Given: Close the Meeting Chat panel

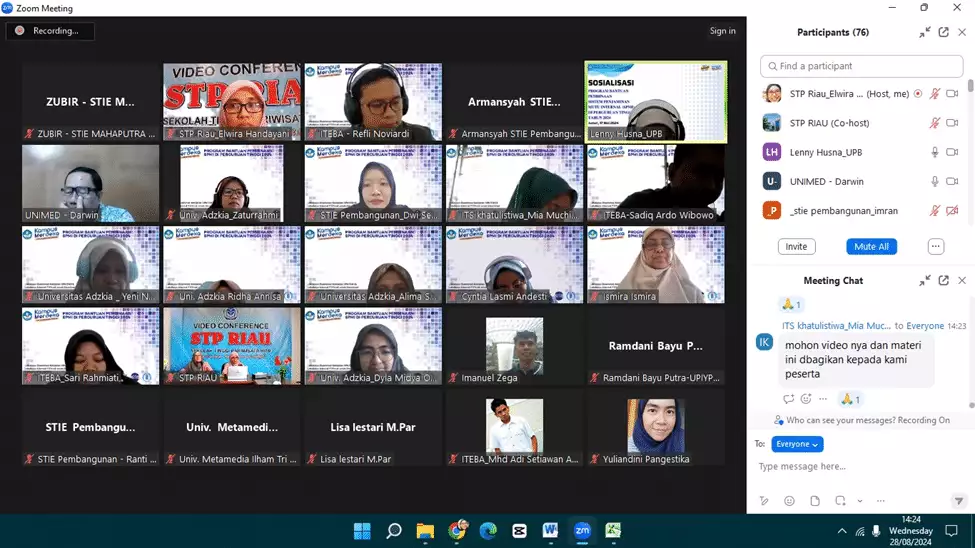Looking at the screenshot, I should click(x=962, y=281).
